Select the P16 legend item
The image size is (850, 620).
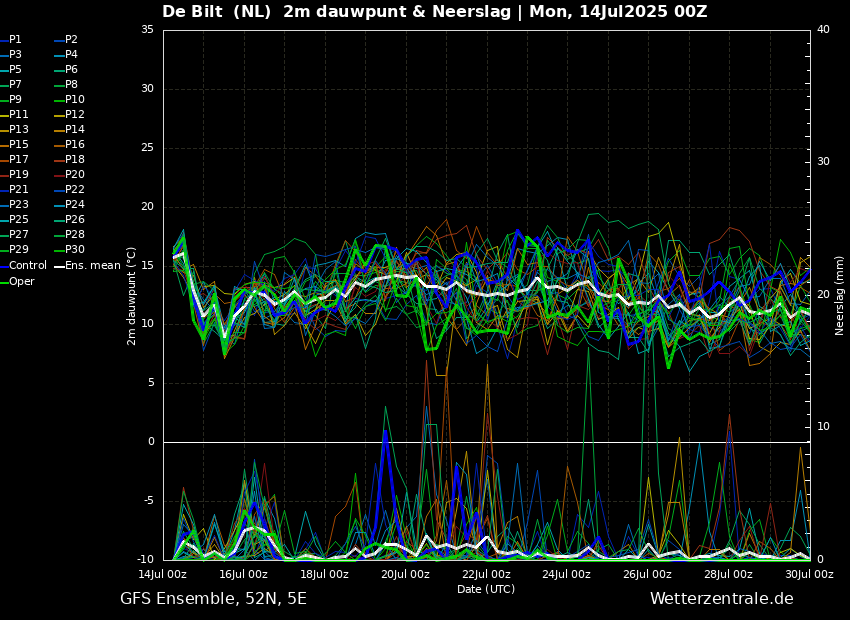70,144
